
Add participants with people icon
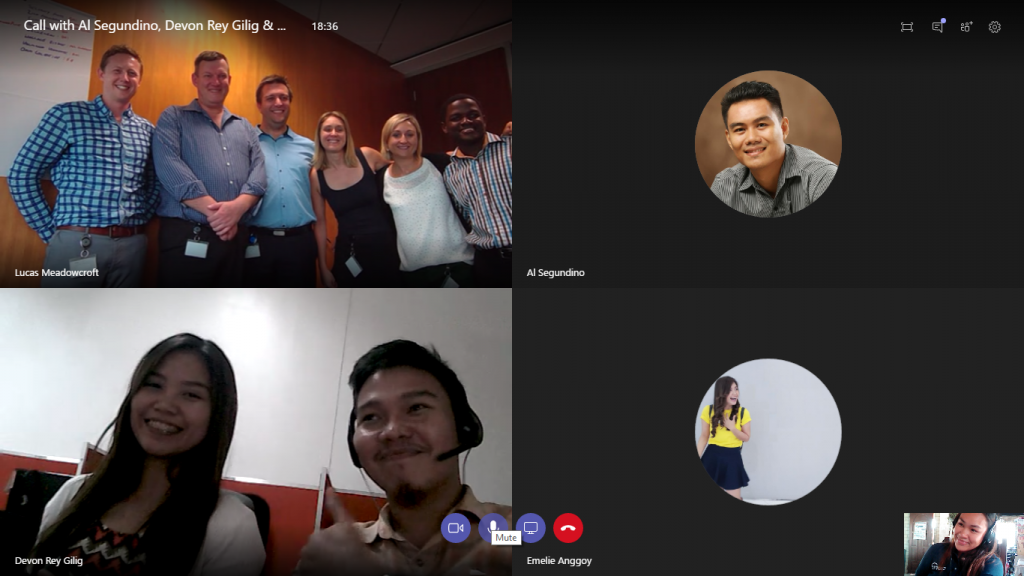tap(966, 27)
